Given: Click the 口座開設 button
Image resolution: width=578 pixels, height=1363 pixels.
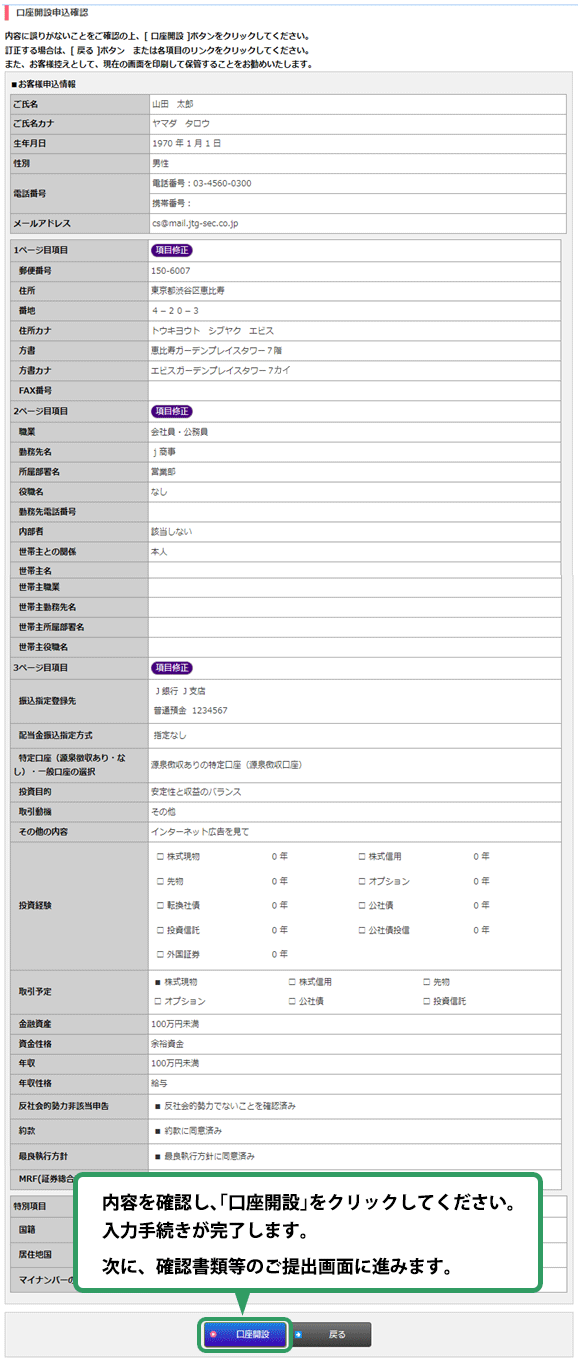Looking at the screenshot, I should [x=246, y=1334].
